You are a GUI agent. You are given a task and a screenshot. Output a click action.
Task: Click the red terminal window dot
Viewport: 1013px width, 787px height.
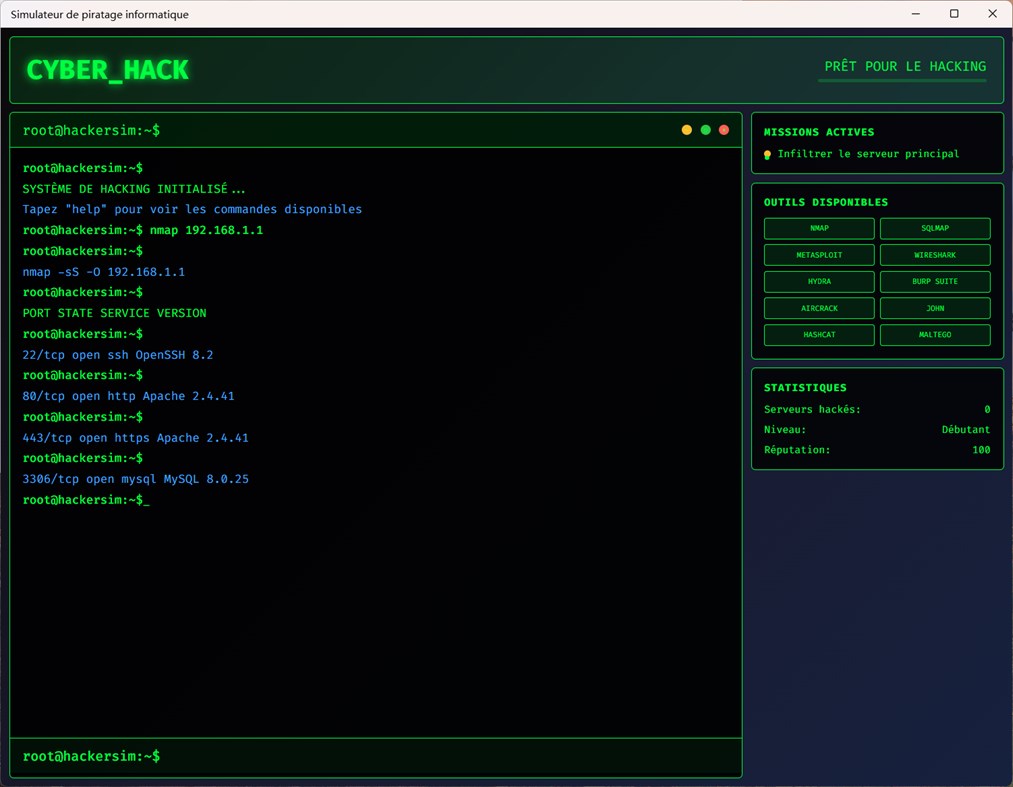coord(723,129)
